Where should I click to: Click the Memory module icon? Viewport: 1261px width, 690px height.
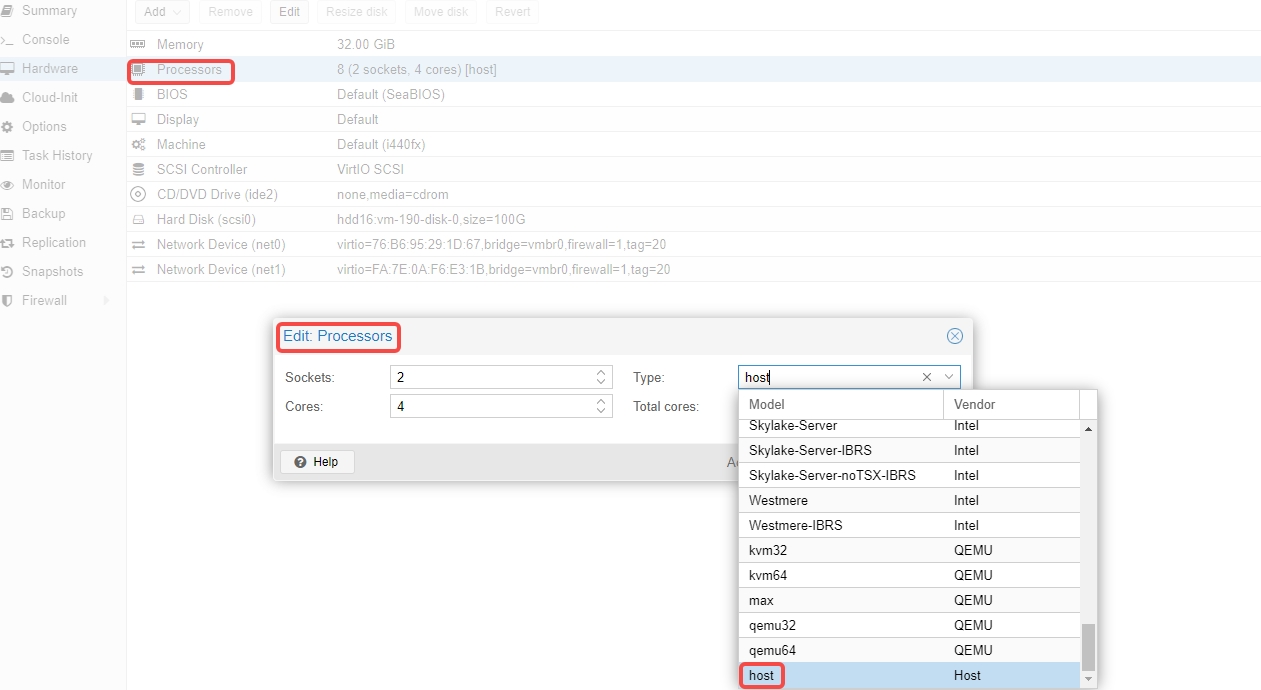pyautogui.click(x=138, y=43)
